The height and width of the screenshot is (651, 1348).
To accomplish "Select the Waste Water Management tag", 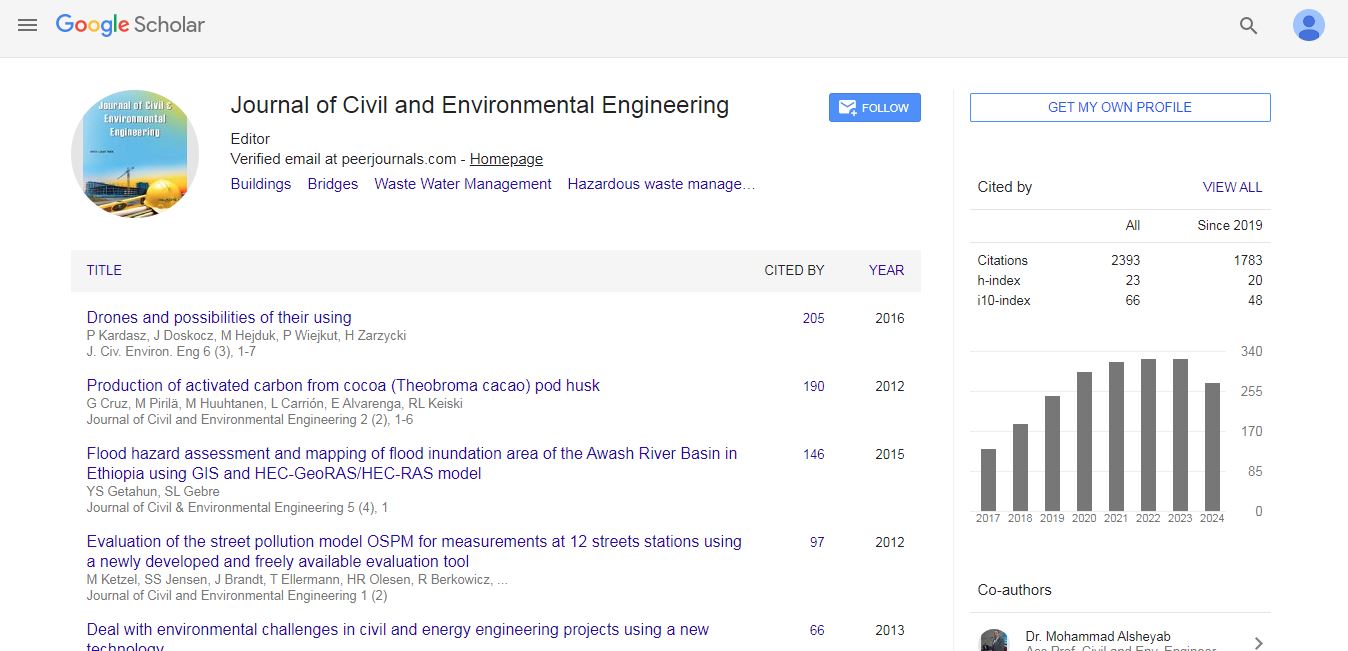I will tap(462, 184).
